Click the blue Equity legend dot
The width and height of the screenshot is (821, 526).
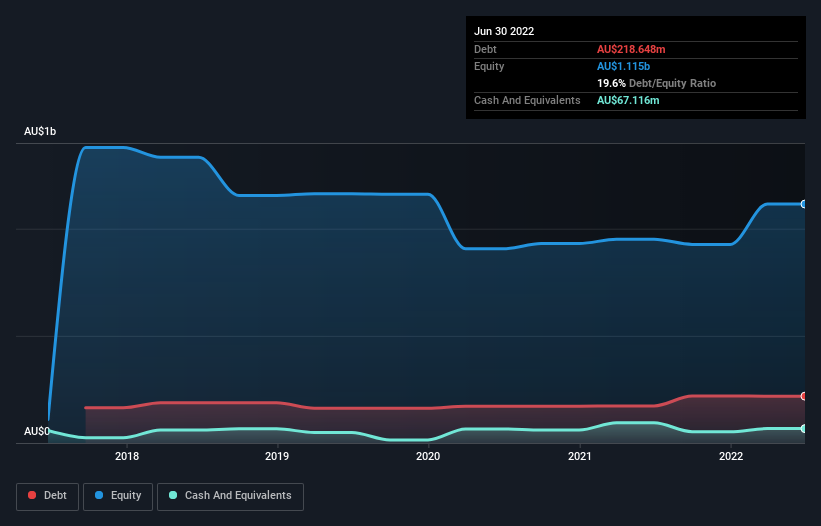point(99,495)
